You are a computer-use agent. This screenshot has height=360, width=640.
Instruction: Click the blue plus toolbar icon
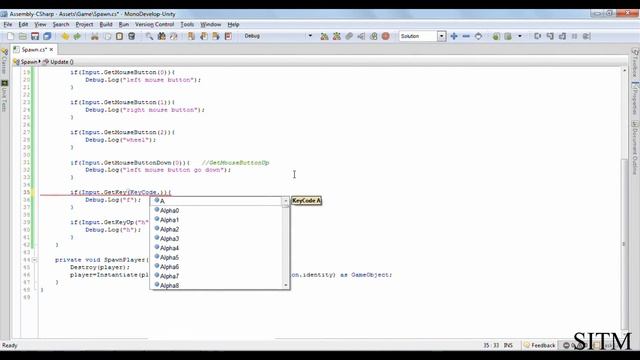[x=454, y=36]
